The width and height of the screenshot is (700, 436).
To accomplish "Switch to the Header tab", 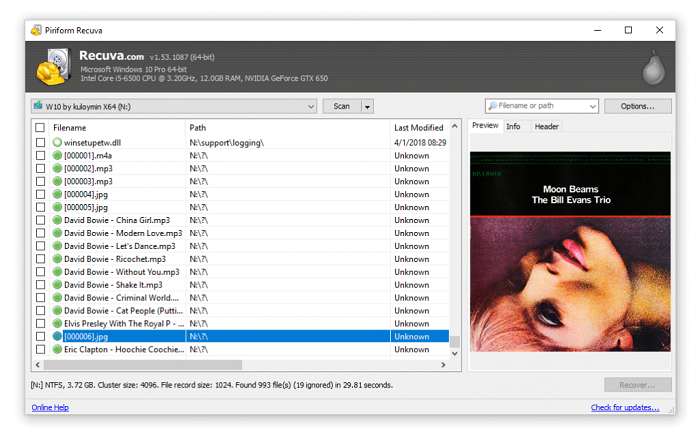I will tap(546, 126).
